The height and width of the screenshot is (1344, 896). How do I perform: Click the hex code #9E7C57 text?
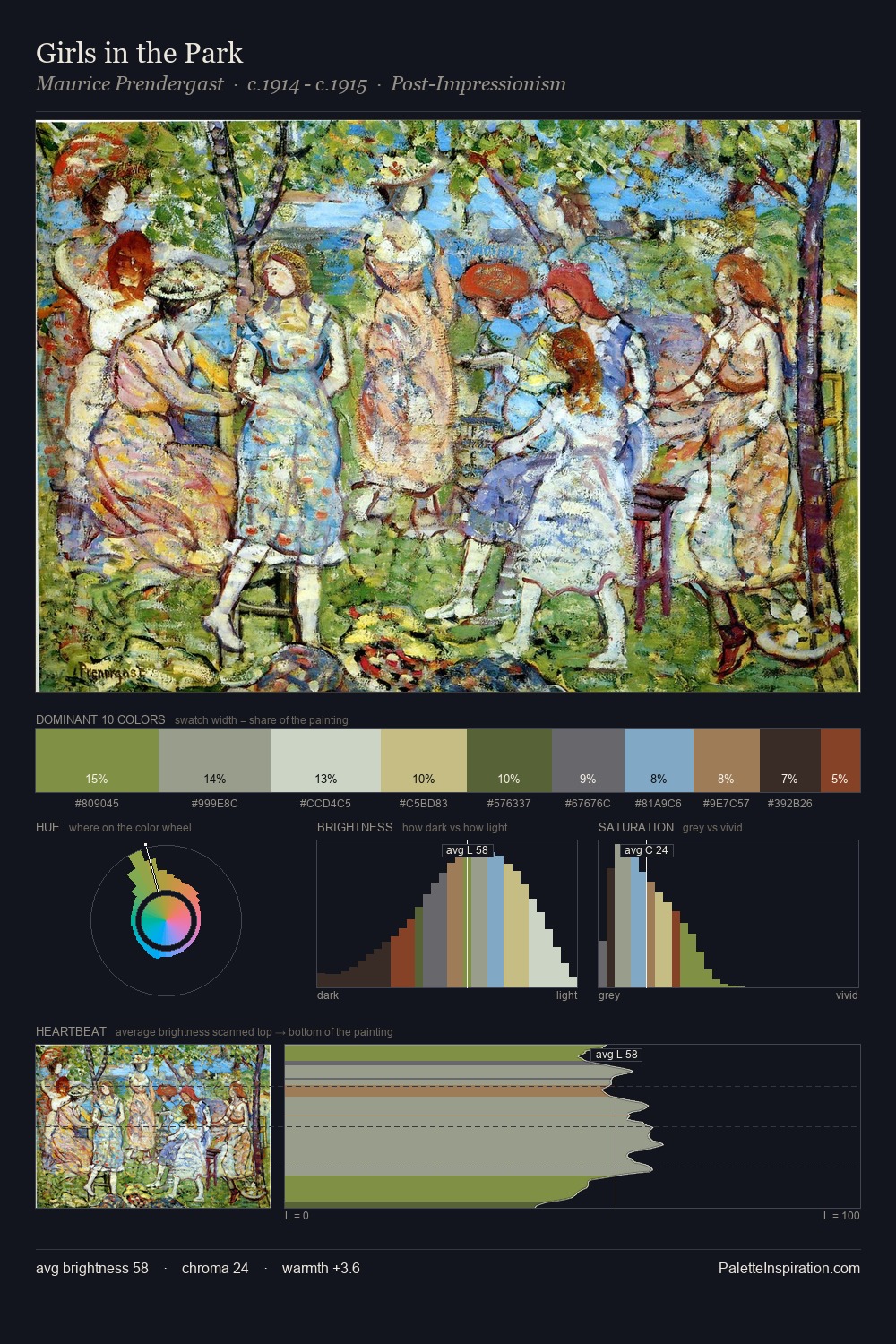click(x=727, y=804)
